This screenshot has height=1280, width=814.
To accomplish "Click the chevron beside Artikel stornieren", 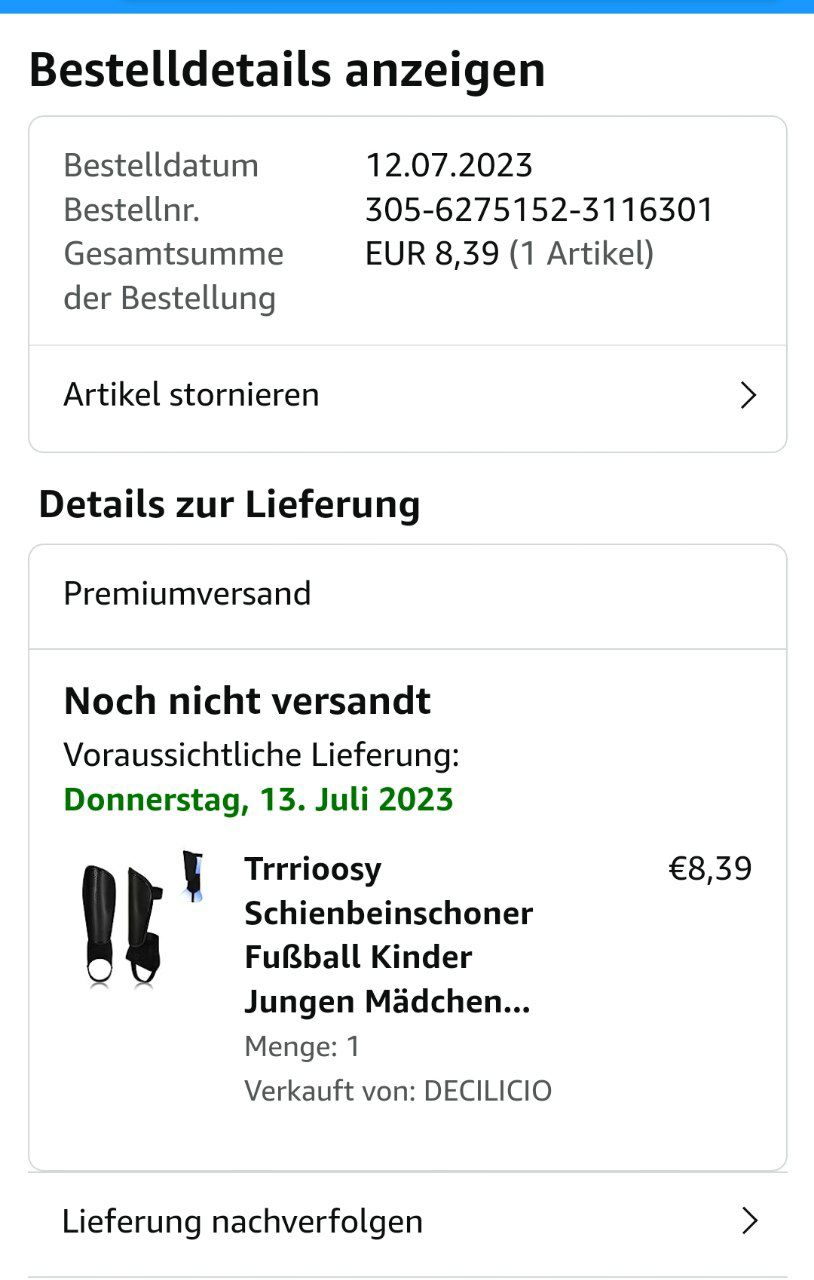I will point(747,396).
